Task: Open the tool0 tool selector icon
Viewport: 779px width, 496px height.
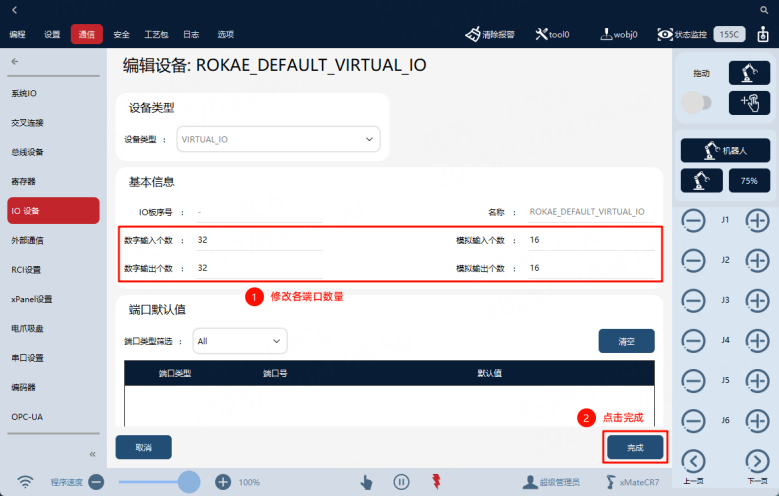Action: (x=542, y=34)
